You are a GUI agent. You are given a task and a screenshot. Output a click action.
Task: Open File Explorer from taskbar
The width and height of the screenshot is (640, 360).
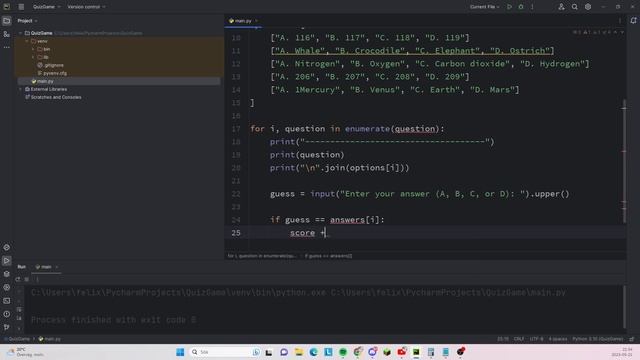coord(299,352)
